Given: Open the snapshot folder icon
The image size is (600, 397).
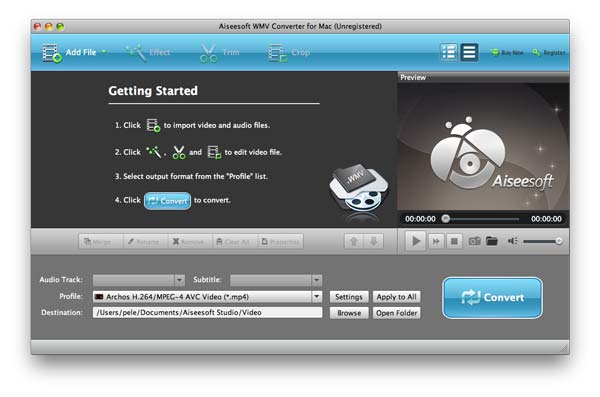Looking at the screenshot, I should (492, 241).
